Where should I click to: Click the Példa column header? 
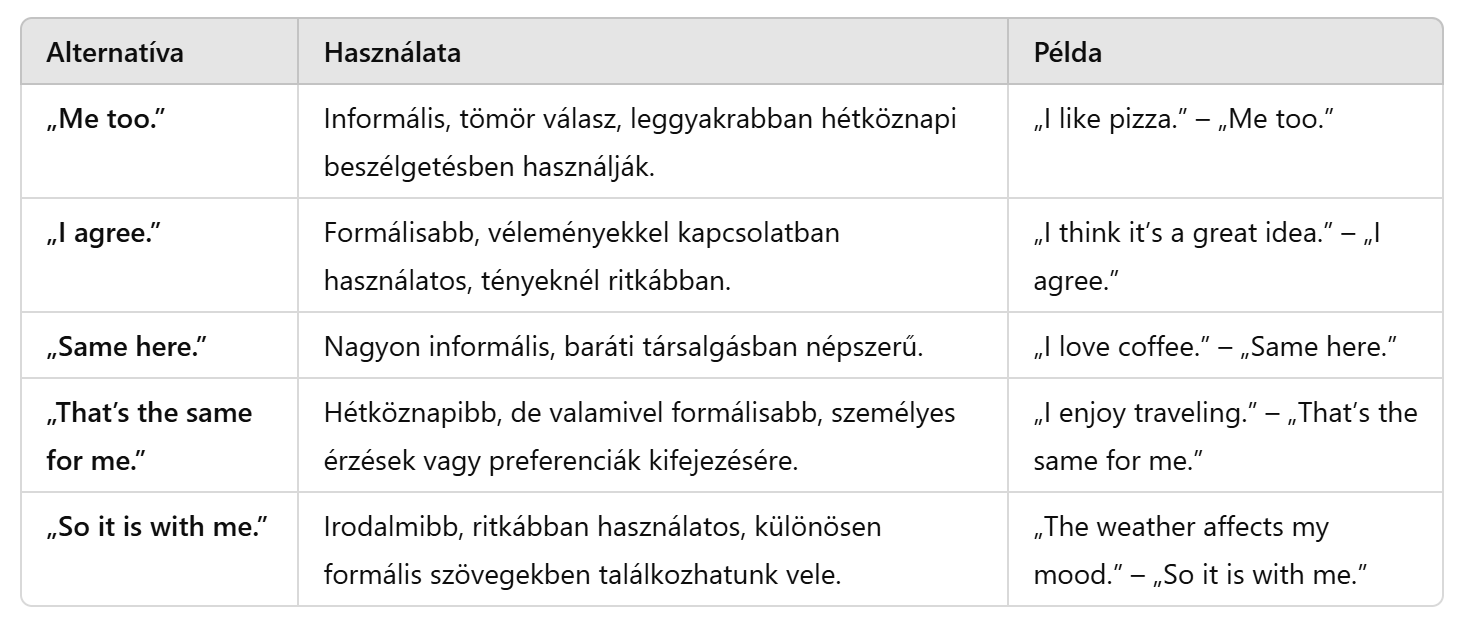[x=1068, y=53]
